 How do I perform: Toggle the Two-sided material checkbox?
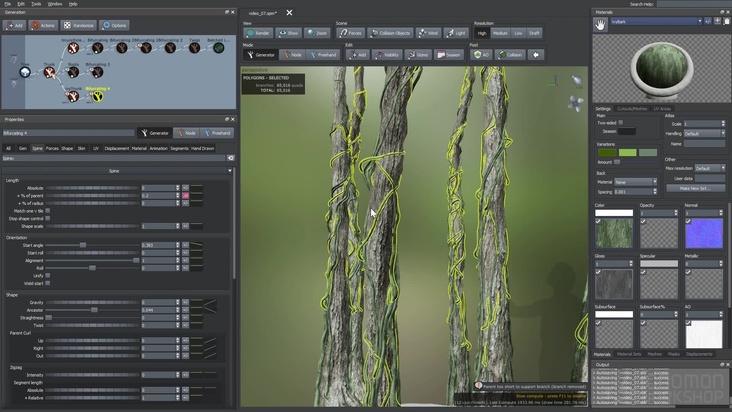(x=620, y=123)
